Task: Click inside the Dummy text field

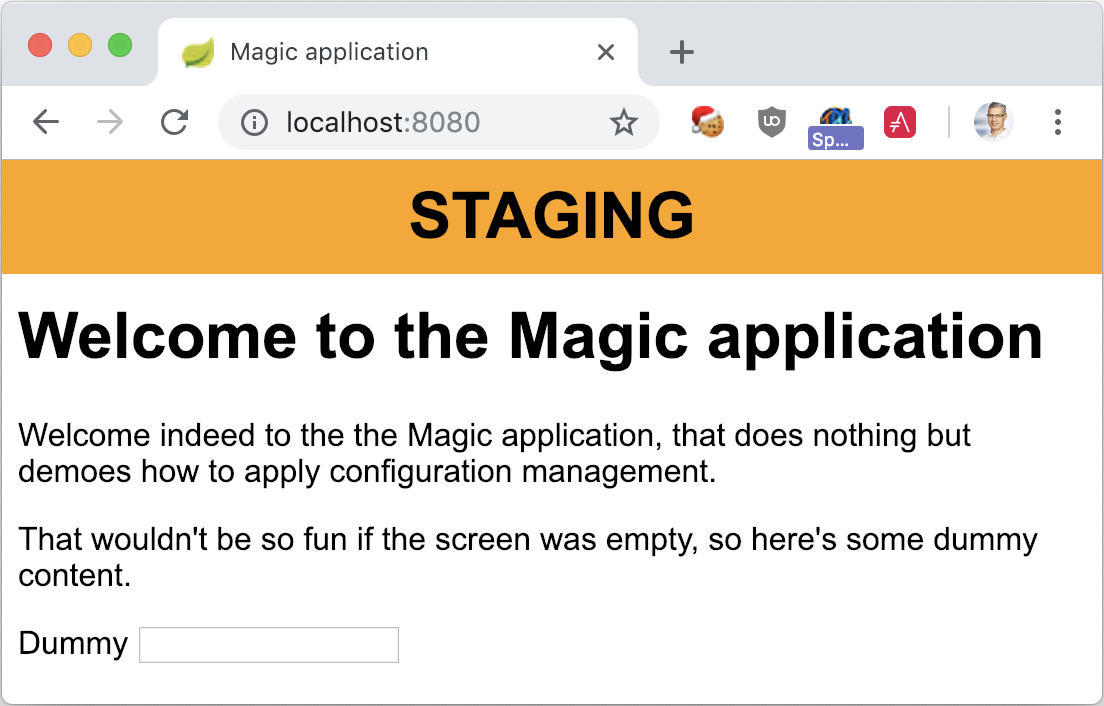Action: (268, 644)
